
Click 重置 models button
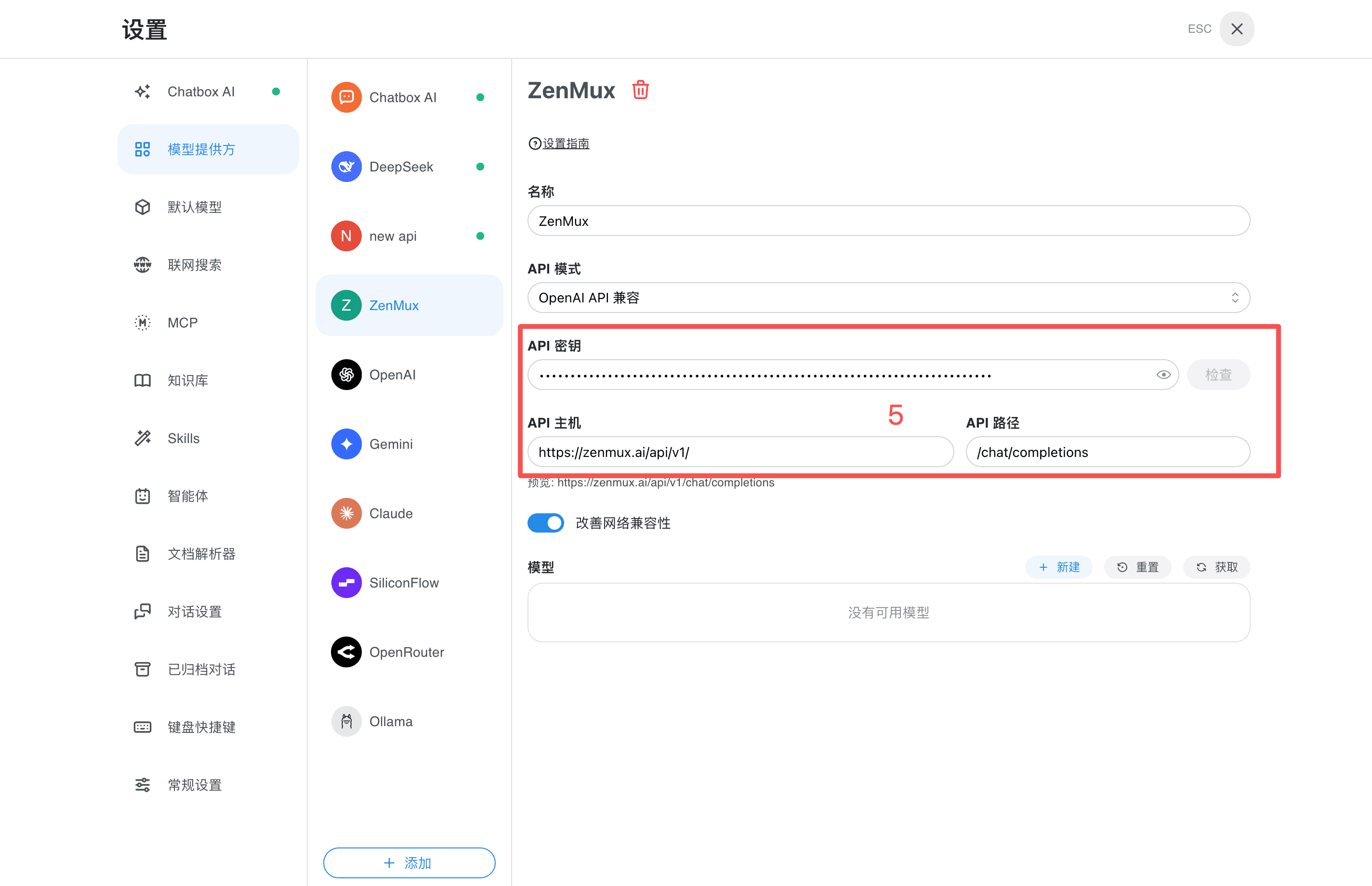[x=1138, y=567]
